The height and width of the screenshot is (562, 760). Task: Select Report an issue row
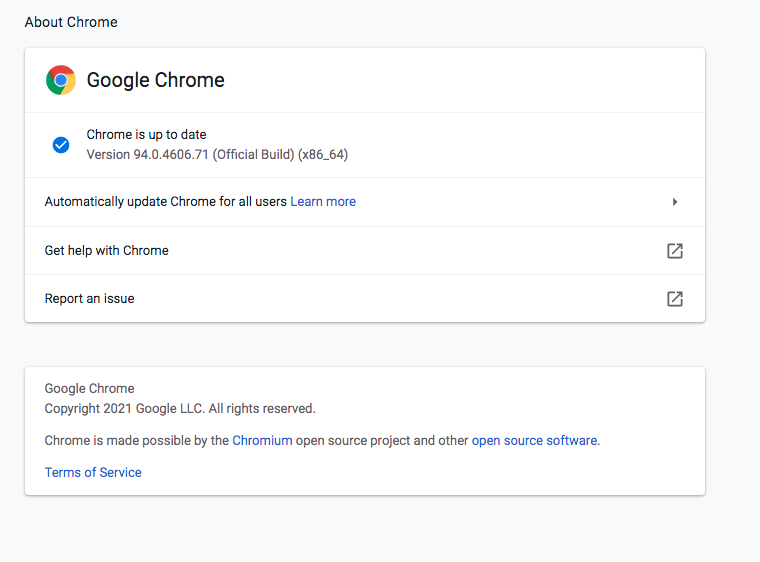(x=365, y=299)
